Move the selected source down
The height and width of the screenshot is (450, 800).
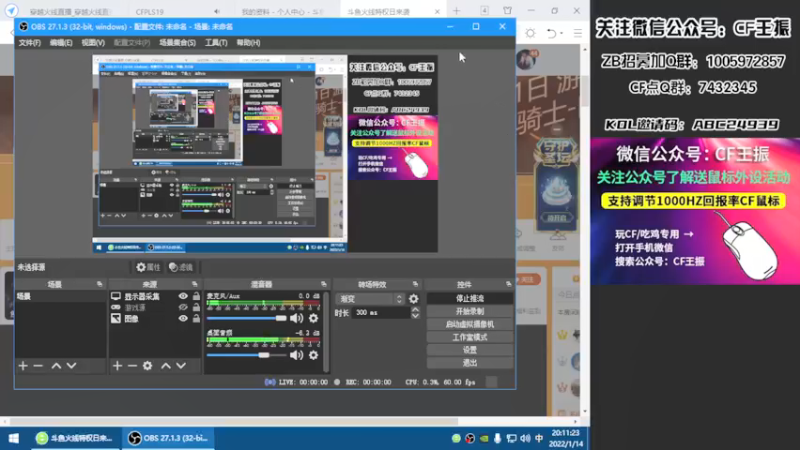click(x=181, y=366)
